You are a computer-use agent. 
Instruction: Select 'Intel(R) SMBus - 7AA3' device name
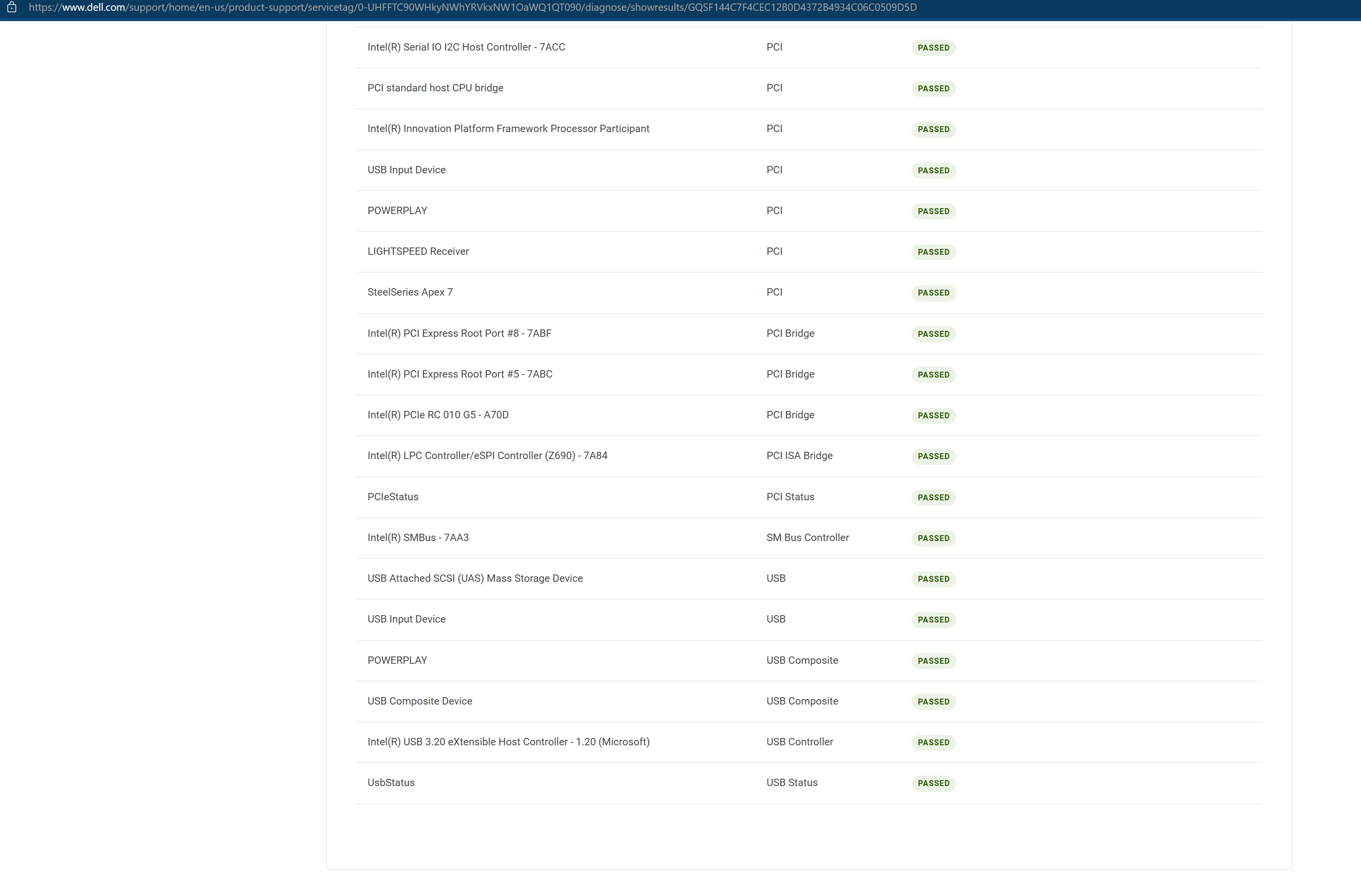[418, 538]
